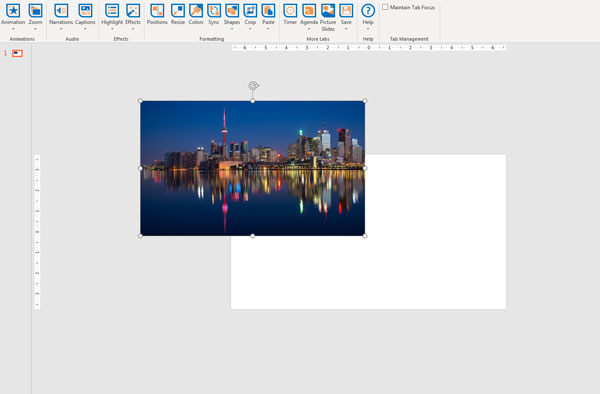Click the top middle handle of picture
This screenshot has width=600, height=394.
tap(253, 101)
